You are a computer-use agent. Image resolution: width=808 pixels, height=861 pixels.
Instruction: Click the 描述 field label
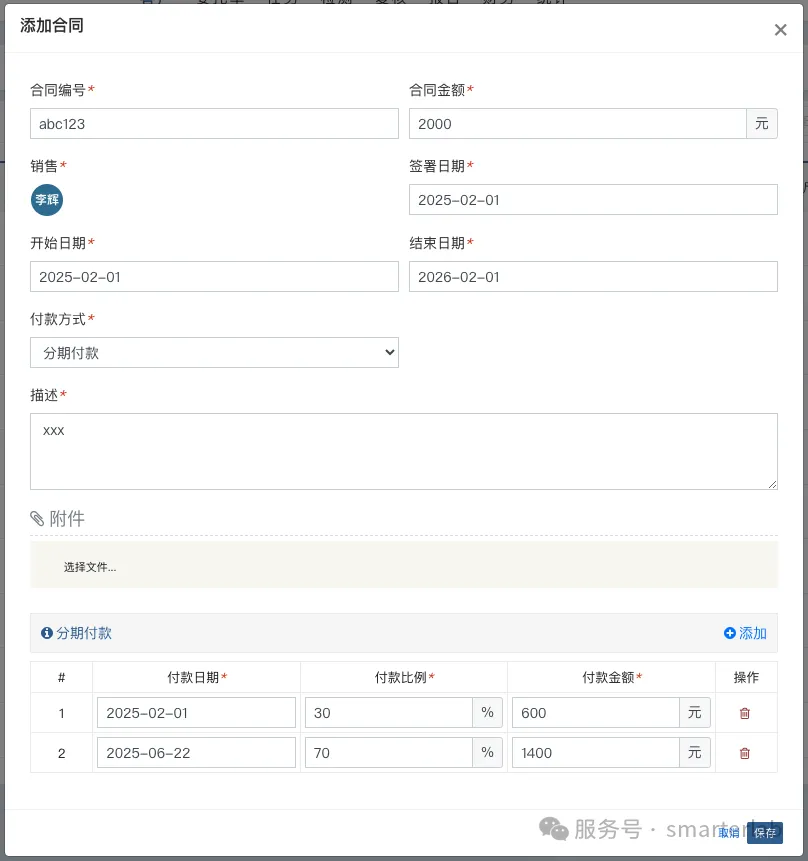(x=44, y=395)
